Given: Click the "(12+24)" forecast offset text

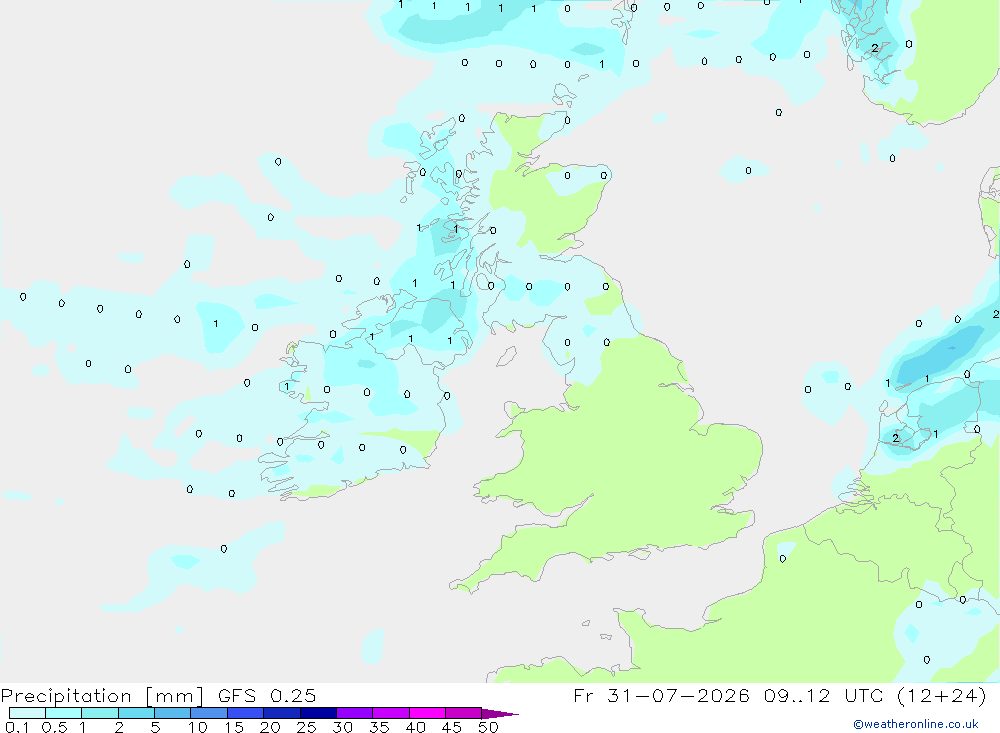Looking at the screenshot, I should coord(941,695).
